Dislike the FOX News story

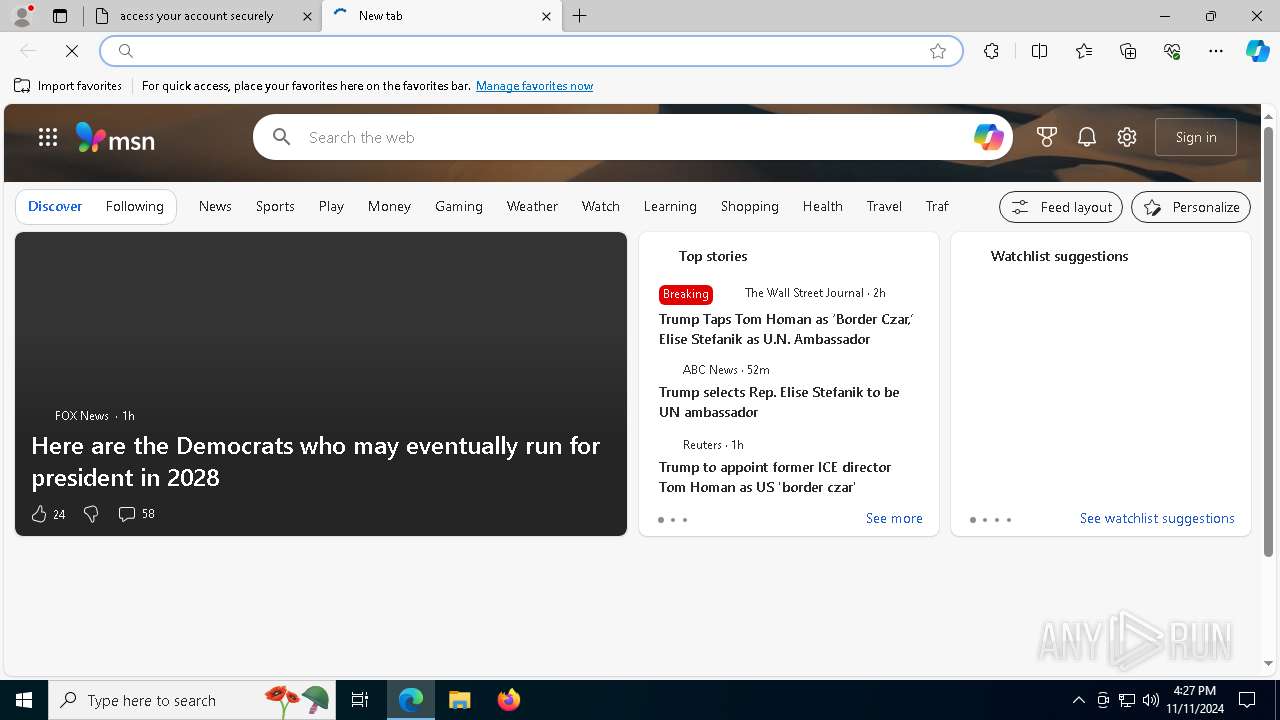[x=91, y=514]
